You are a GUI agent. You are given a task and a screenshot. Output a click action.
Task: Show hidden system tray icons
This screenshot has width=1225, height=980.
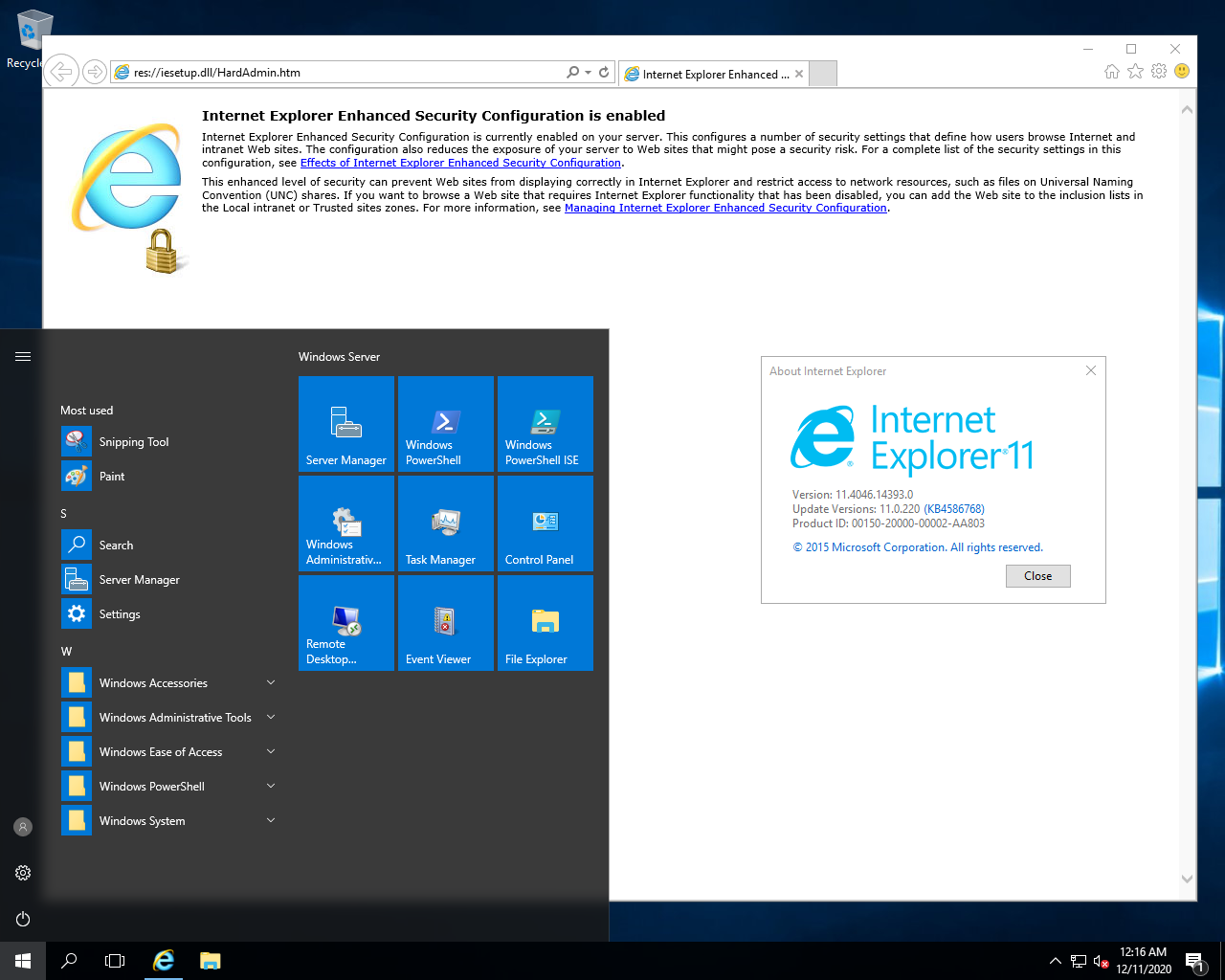(1055, 961)
